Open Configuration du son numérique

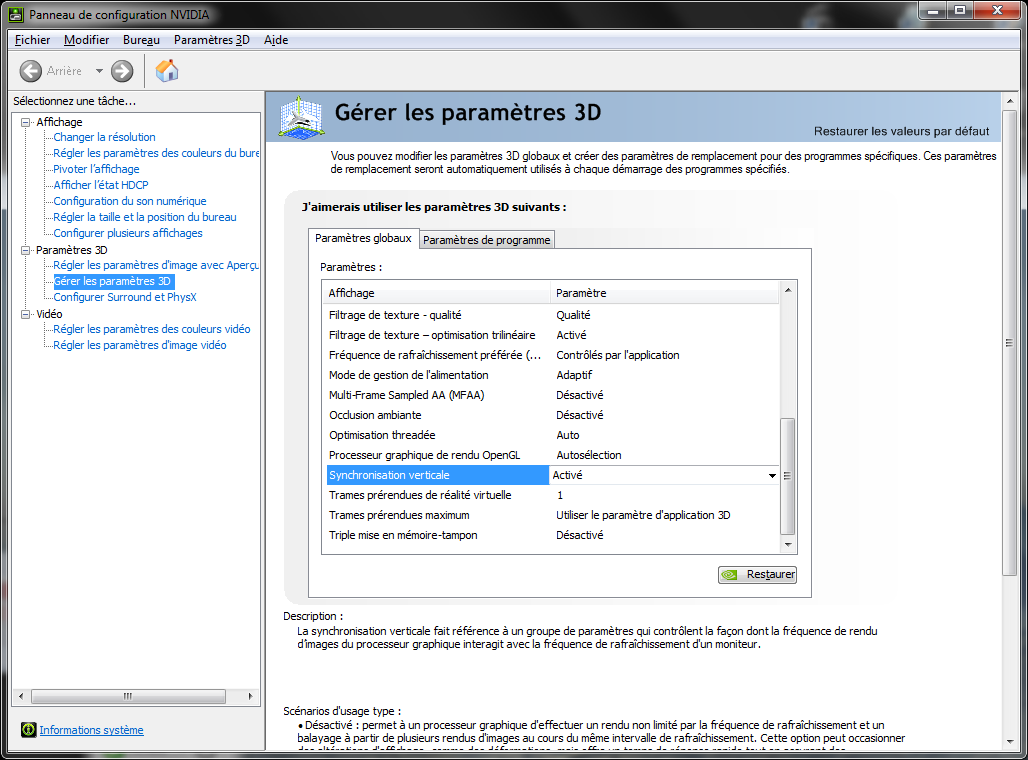[x=130, y=201]
